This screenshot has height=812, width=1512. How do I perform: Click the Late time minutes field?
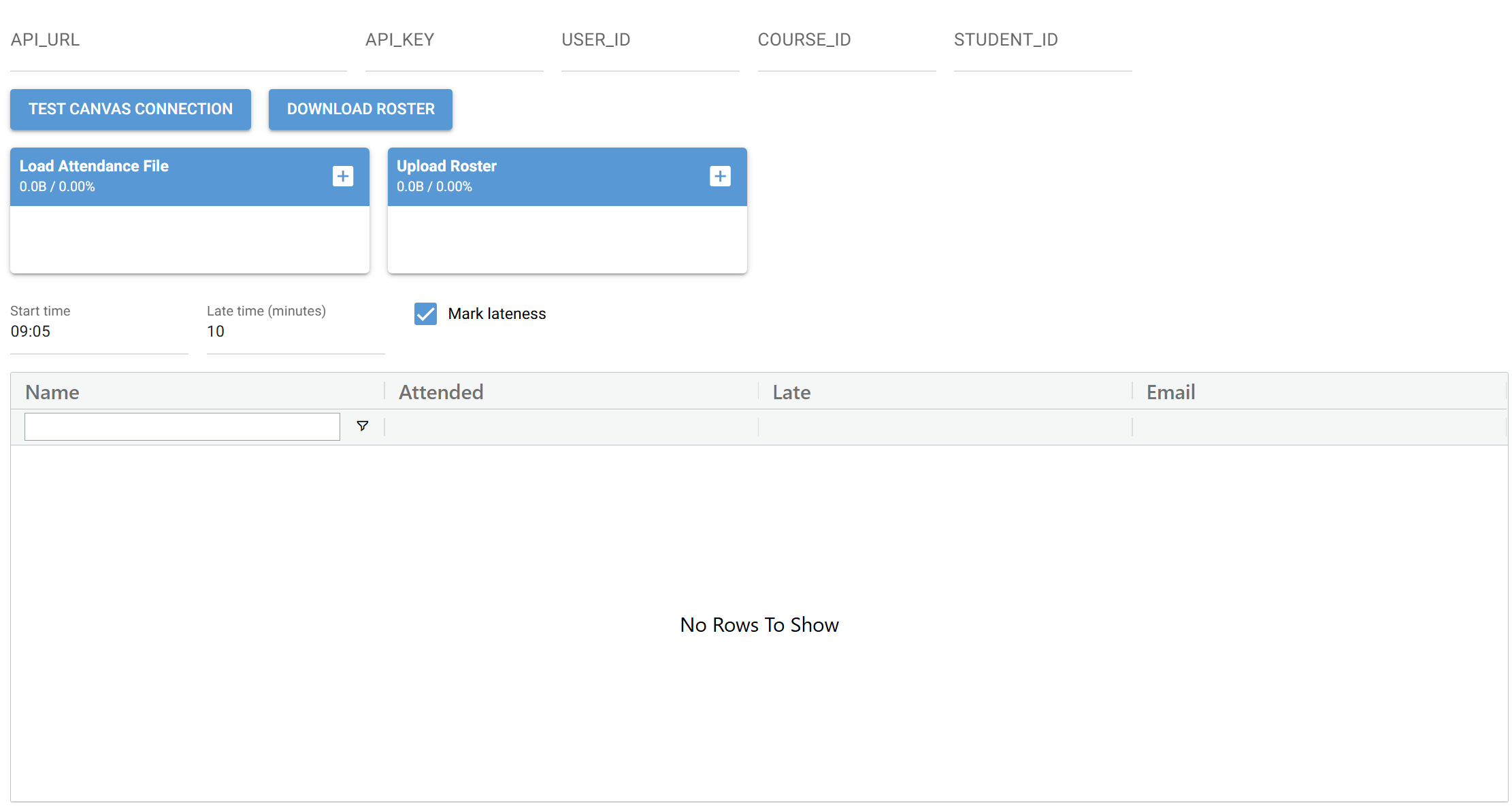pyautogui.click(x=295, y=332)
